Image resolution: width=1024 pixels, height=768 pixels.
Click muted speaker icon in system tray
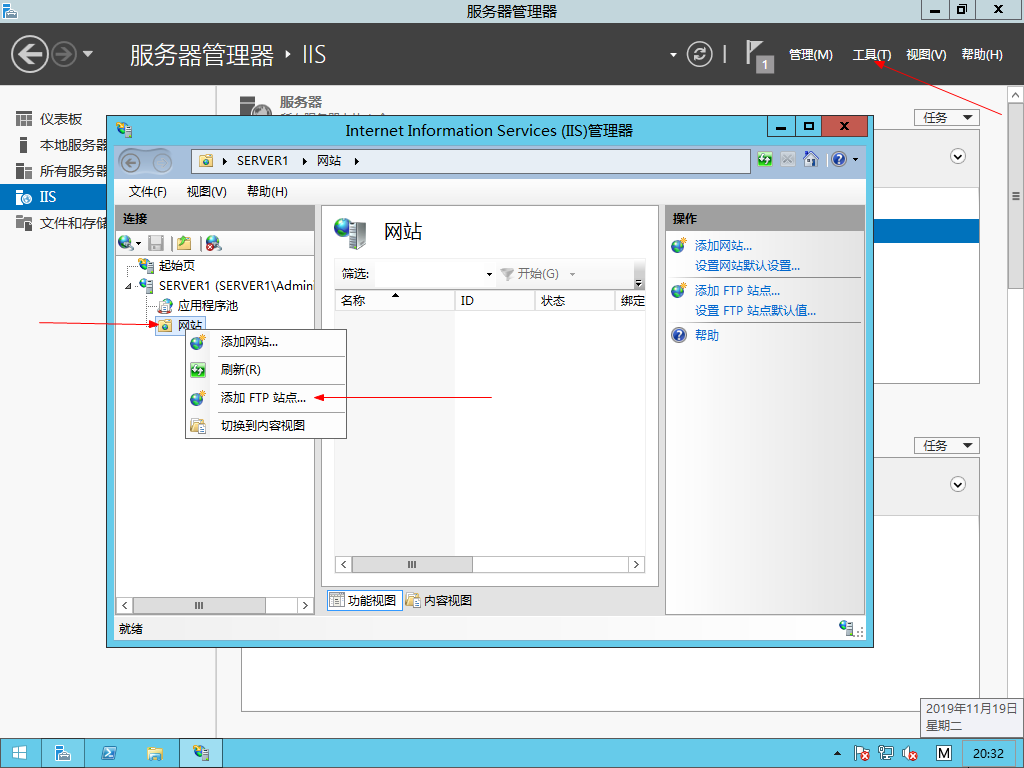[910, 754]
